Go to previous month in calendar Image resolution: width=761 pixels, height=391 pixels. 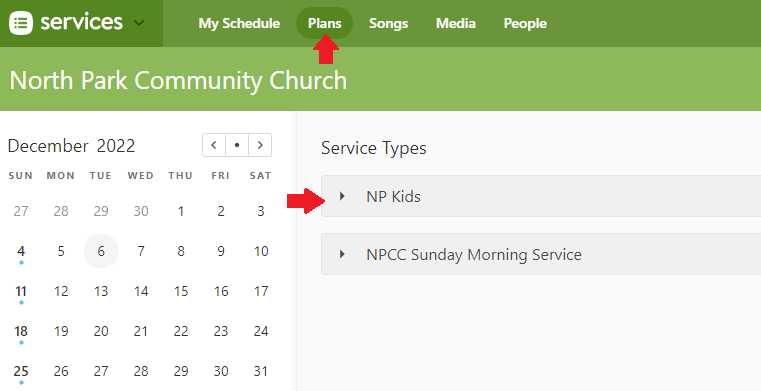pyautogui.click(x=214, y=145)
